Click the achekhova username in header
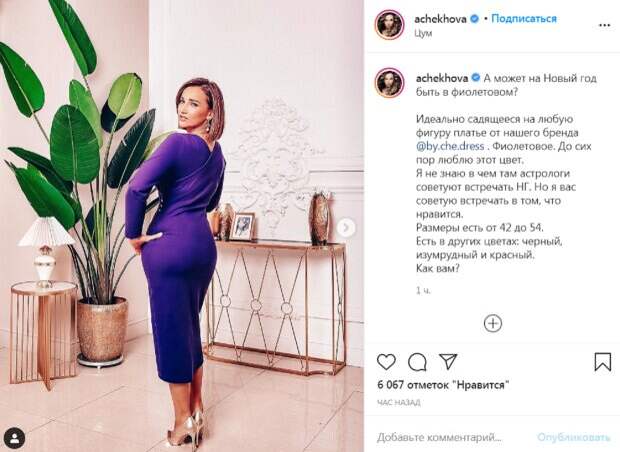Viewport: 620px width, 452px height. pos(440,19)
